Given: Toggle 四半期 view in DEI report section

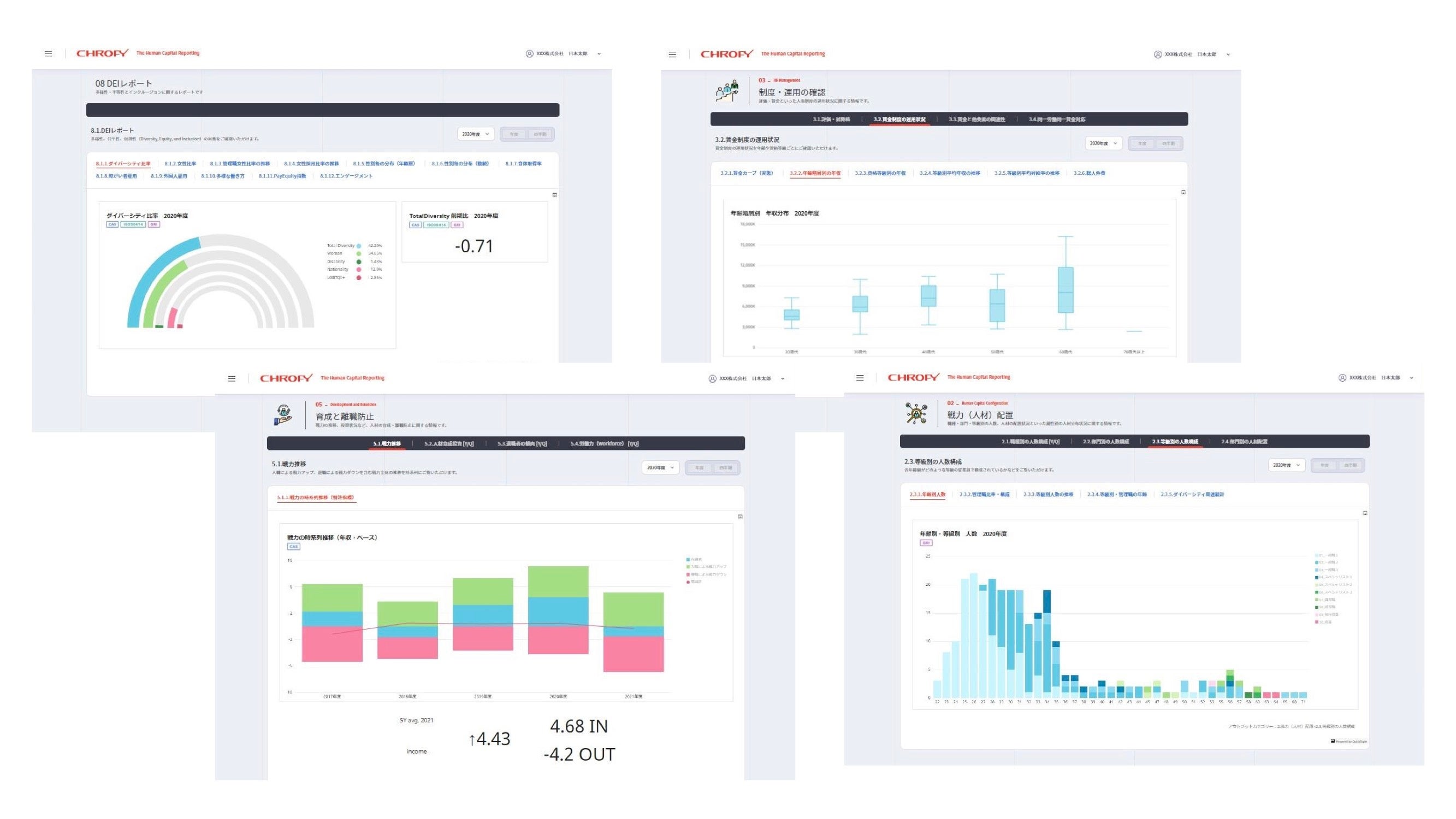Looking at the screenshot, I should tap(540, 134).
